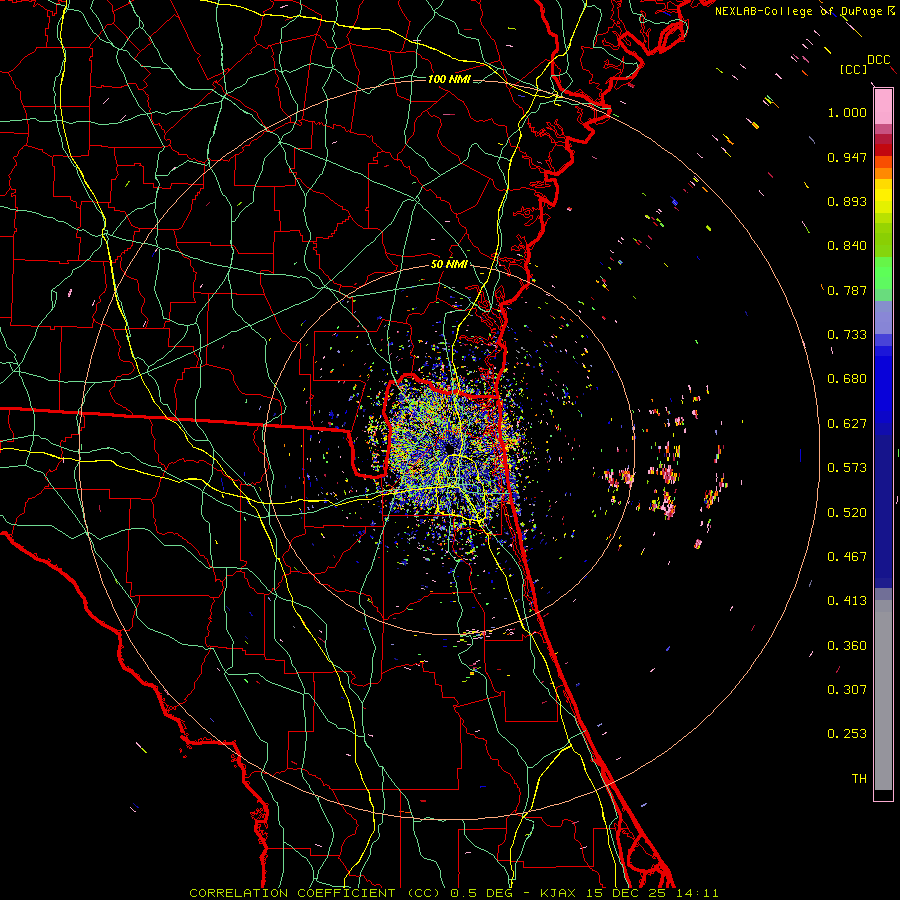Click the 50 NMI range ring label
Screen dimensions: 900x900
pos(449,264)
